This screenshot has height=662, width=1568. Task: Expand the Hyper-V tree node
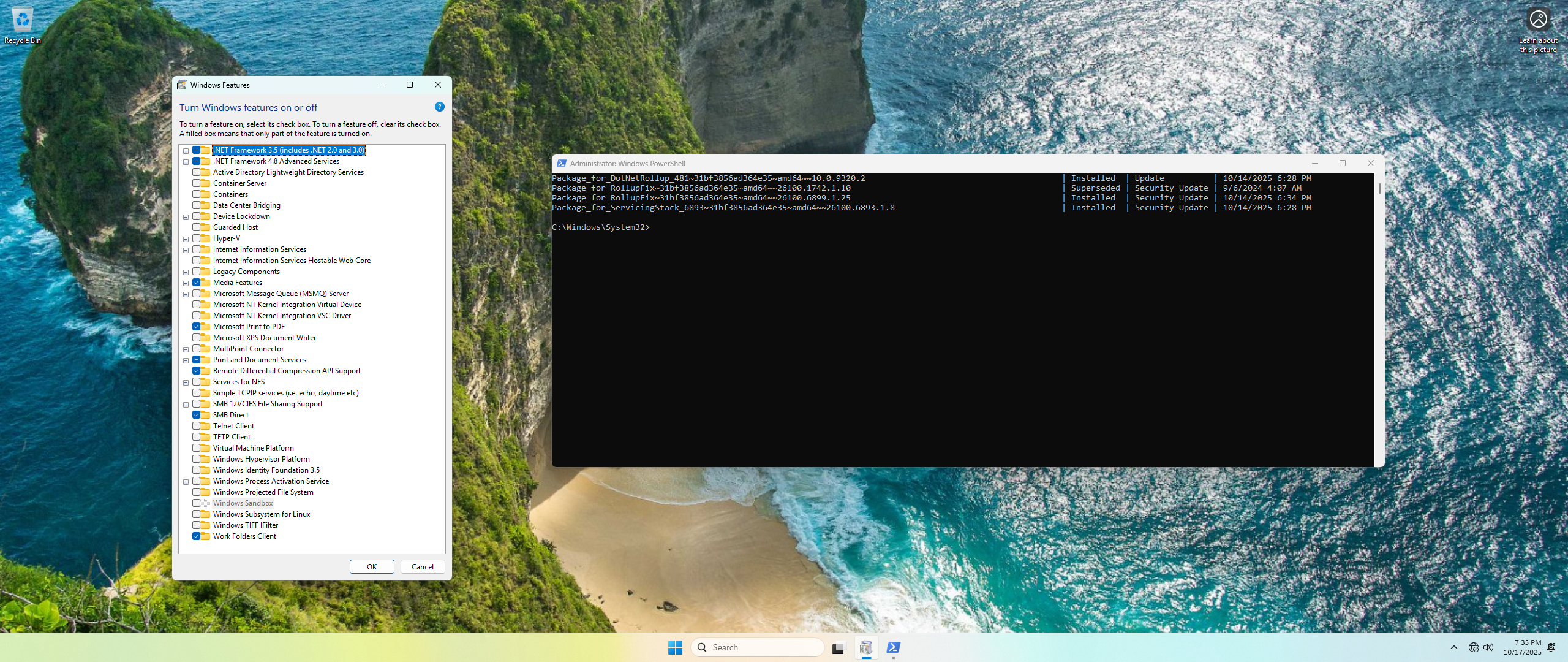[x=186, y=239]
